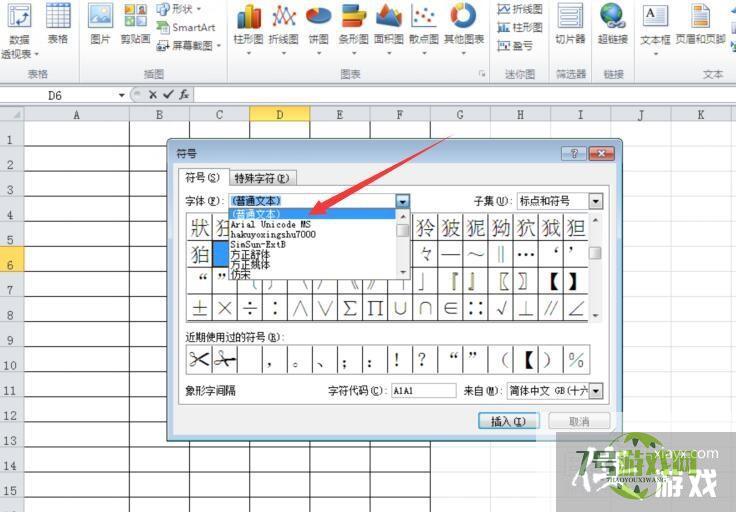Open the Screenshot dropdown
The width and height of the screenshot is (736, 512).
click(x=189, y=46)
